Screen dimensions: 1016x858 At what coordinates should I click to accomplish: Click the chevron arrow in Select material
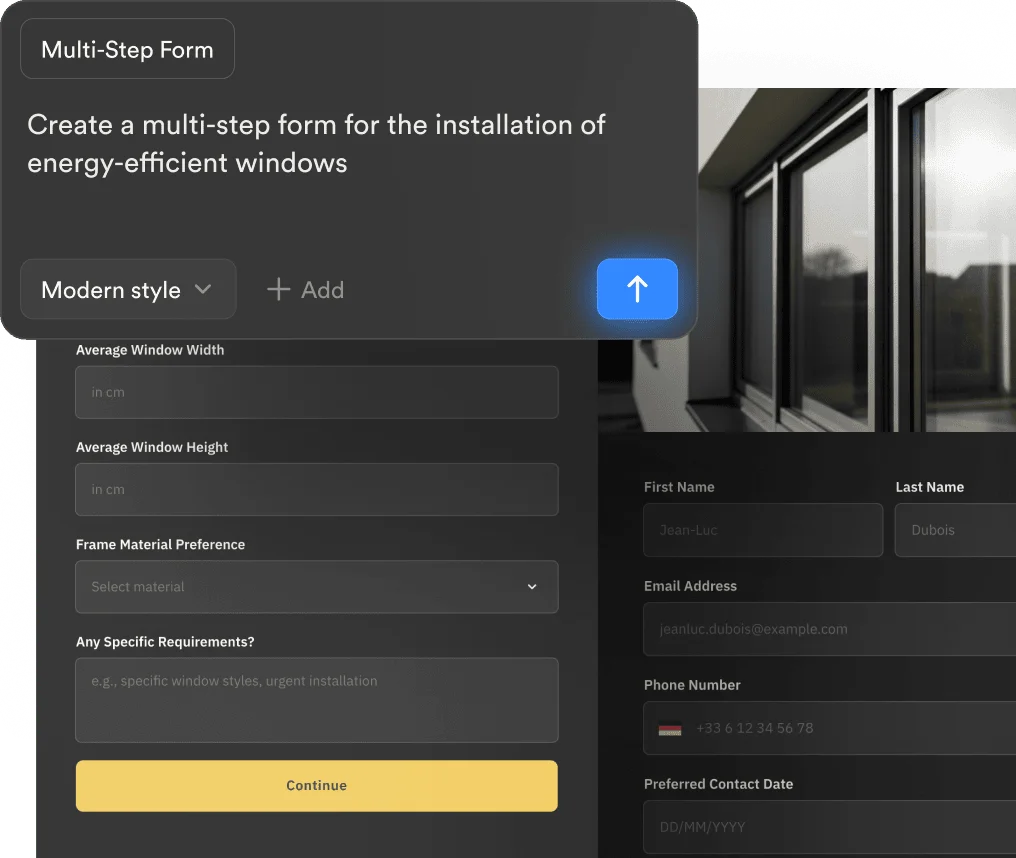tap(532, 587)
